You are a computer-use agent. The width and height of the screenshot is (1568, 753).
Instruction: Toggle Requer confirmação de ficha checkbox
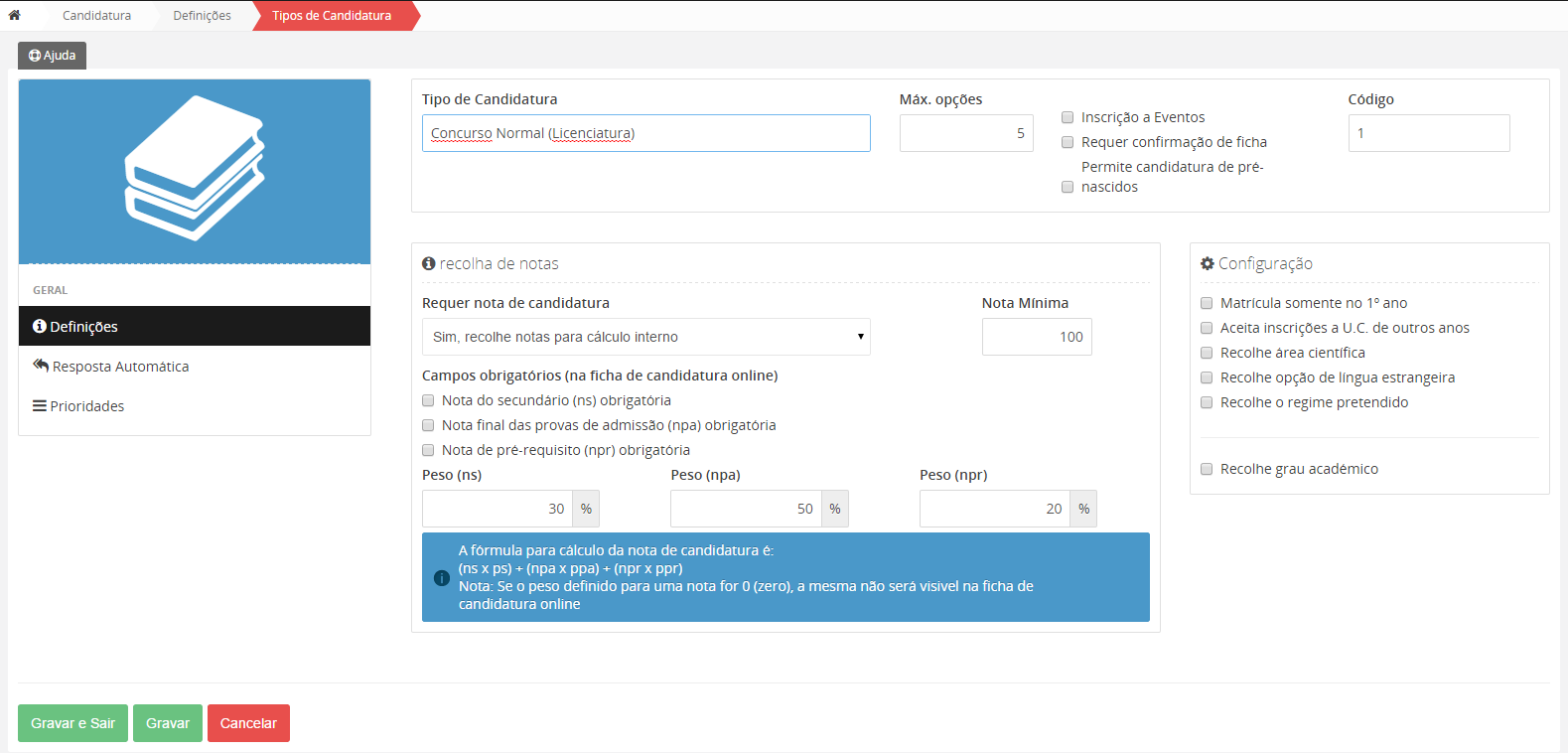(x=1068, y=142)
